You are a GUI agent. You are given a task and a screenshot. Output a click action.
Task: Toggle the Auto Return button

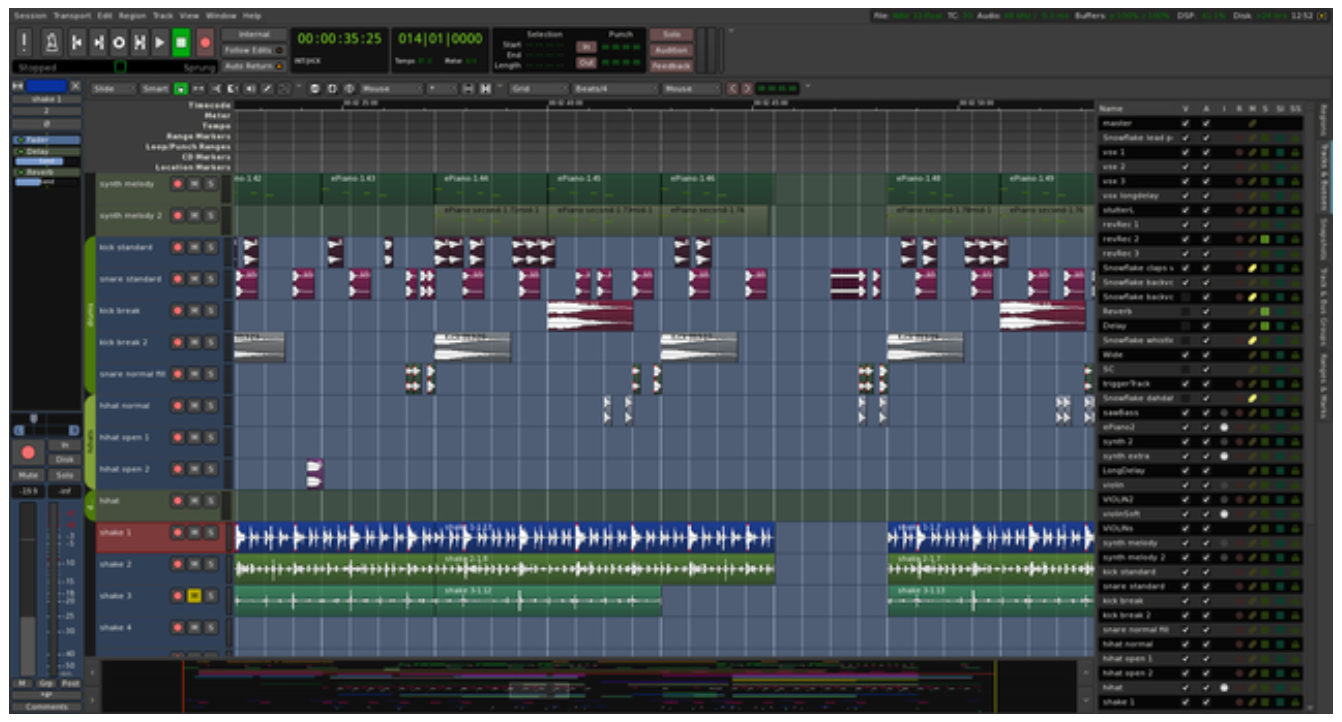[x=253, y=66]
